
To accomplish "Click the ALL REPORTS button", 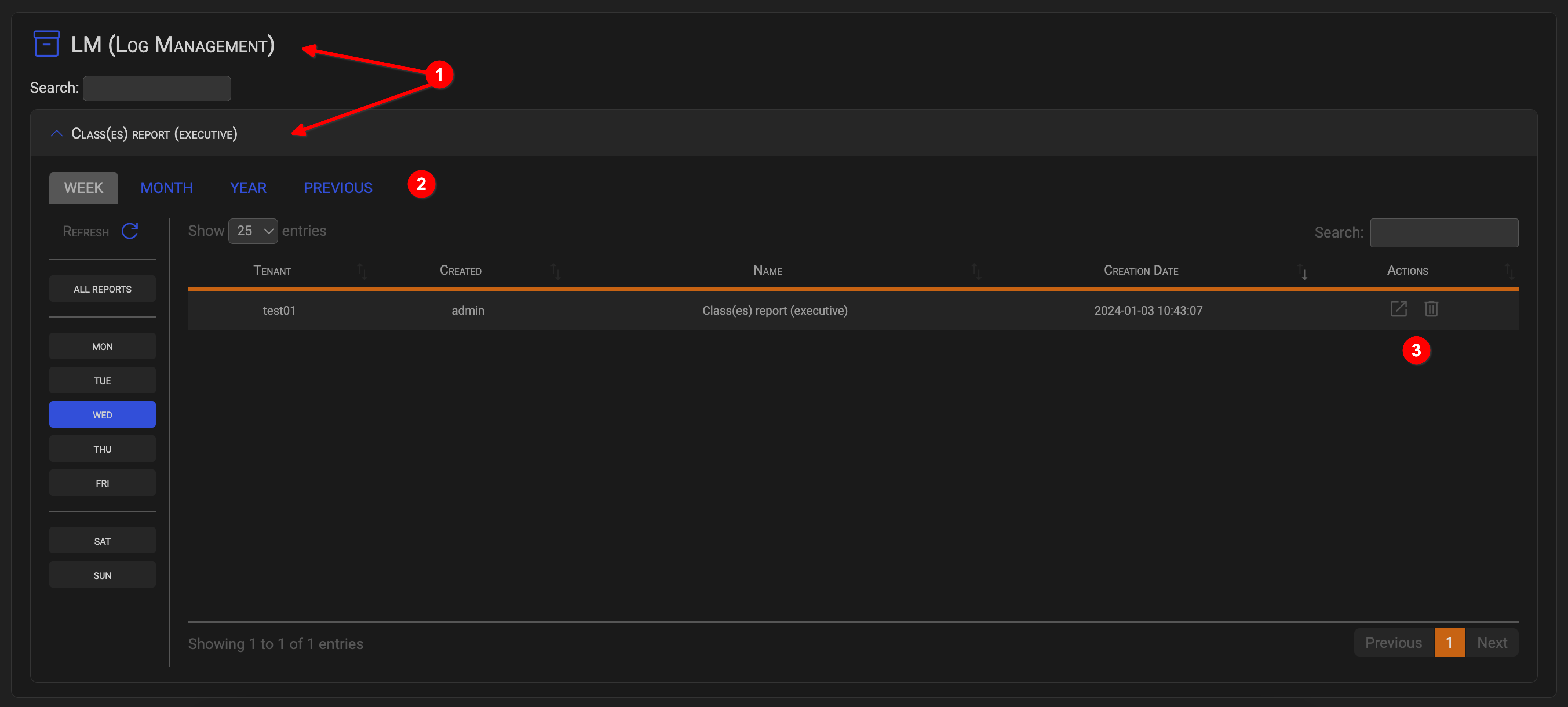I will pyautogui.click(x=102, y=289).
